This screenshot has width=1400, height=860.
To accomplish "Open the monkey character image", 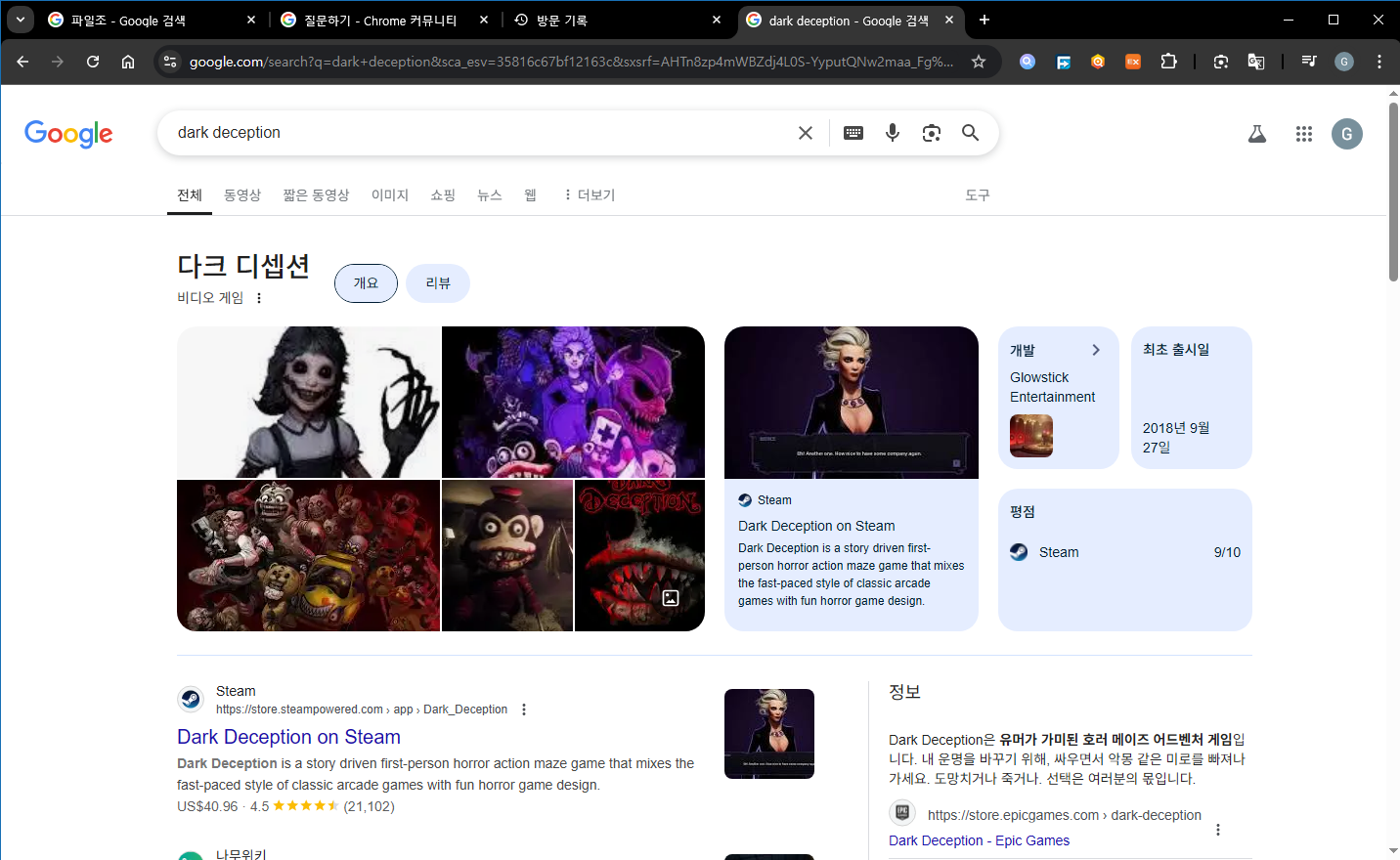I will (507, 555).
